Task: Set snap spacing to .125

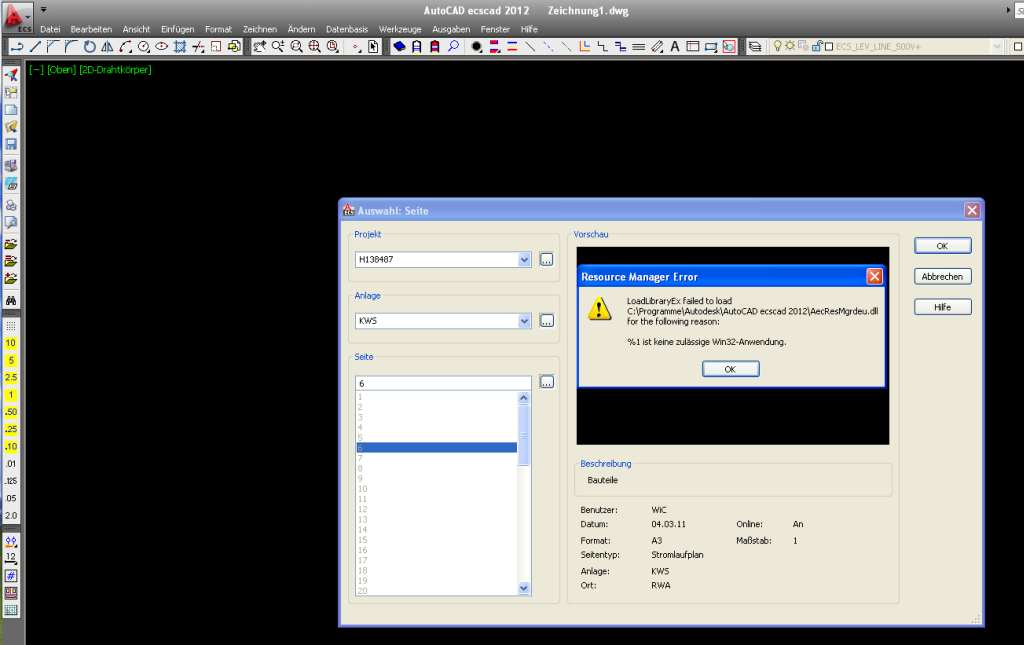Action: [11, 481]
